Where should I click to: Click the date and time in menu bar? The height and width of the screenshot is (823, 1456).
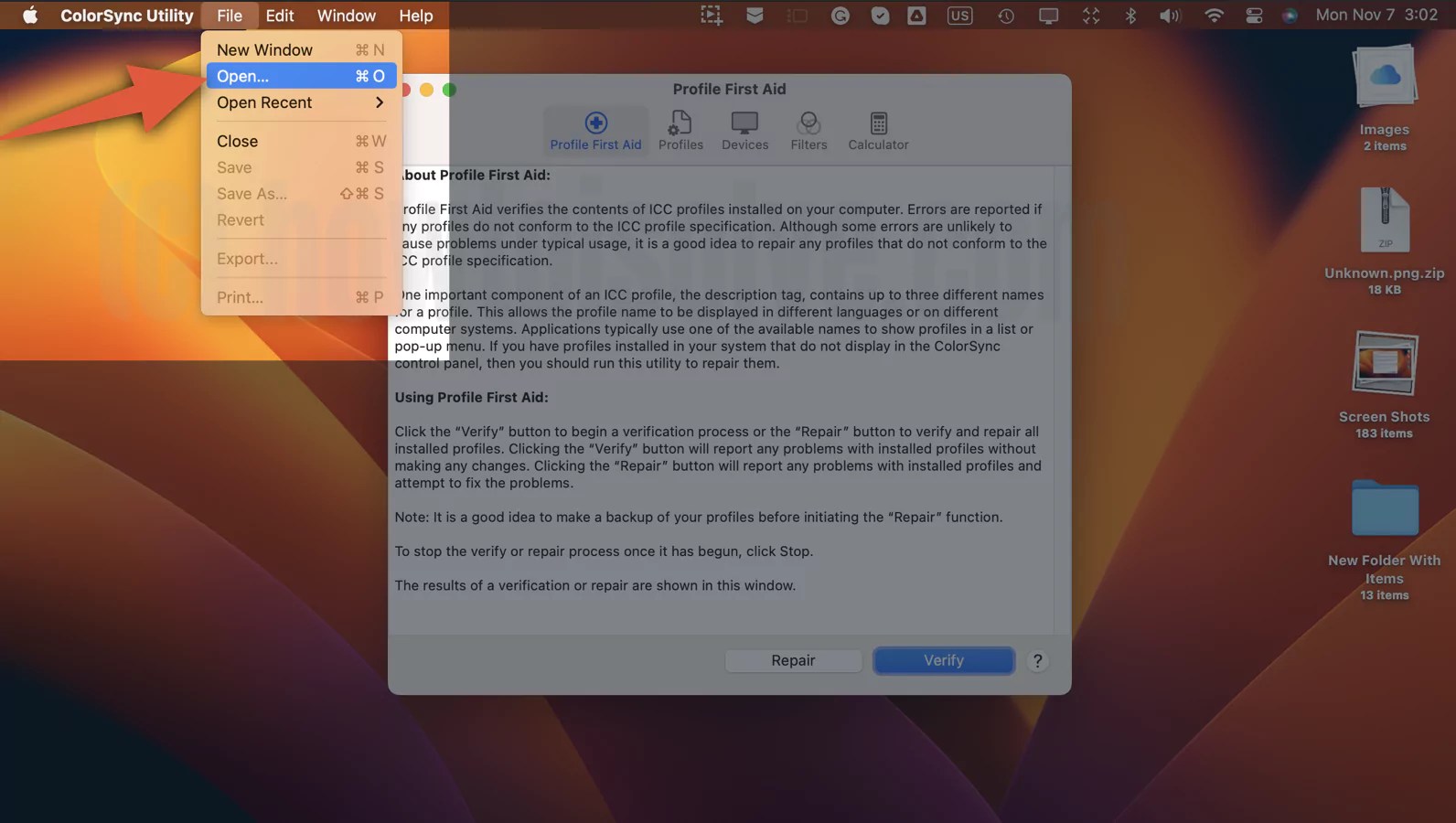click(x=1376, y=15)
